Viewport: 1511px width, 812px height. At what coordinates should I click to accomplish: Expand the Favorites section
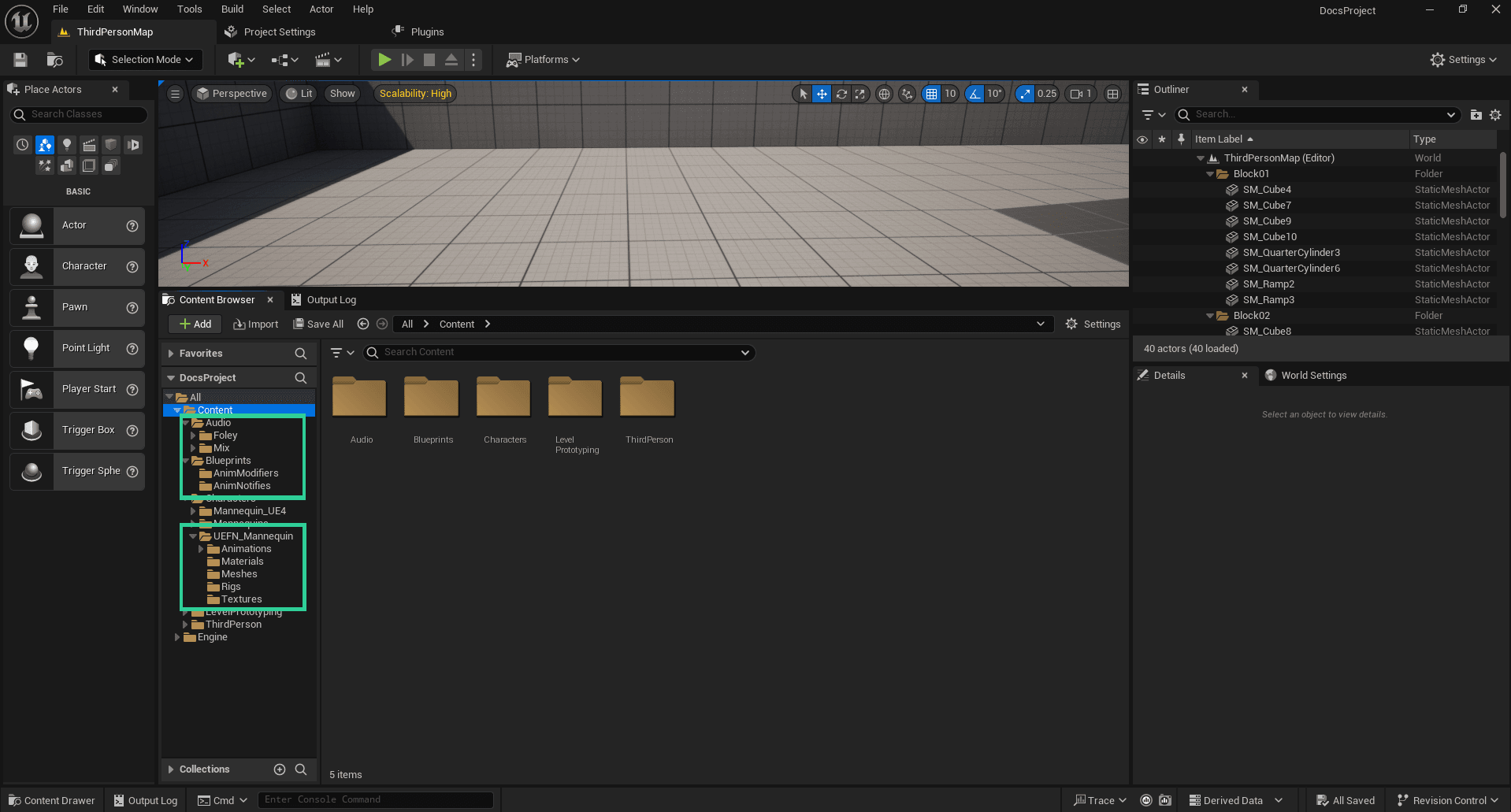(171, 354)
